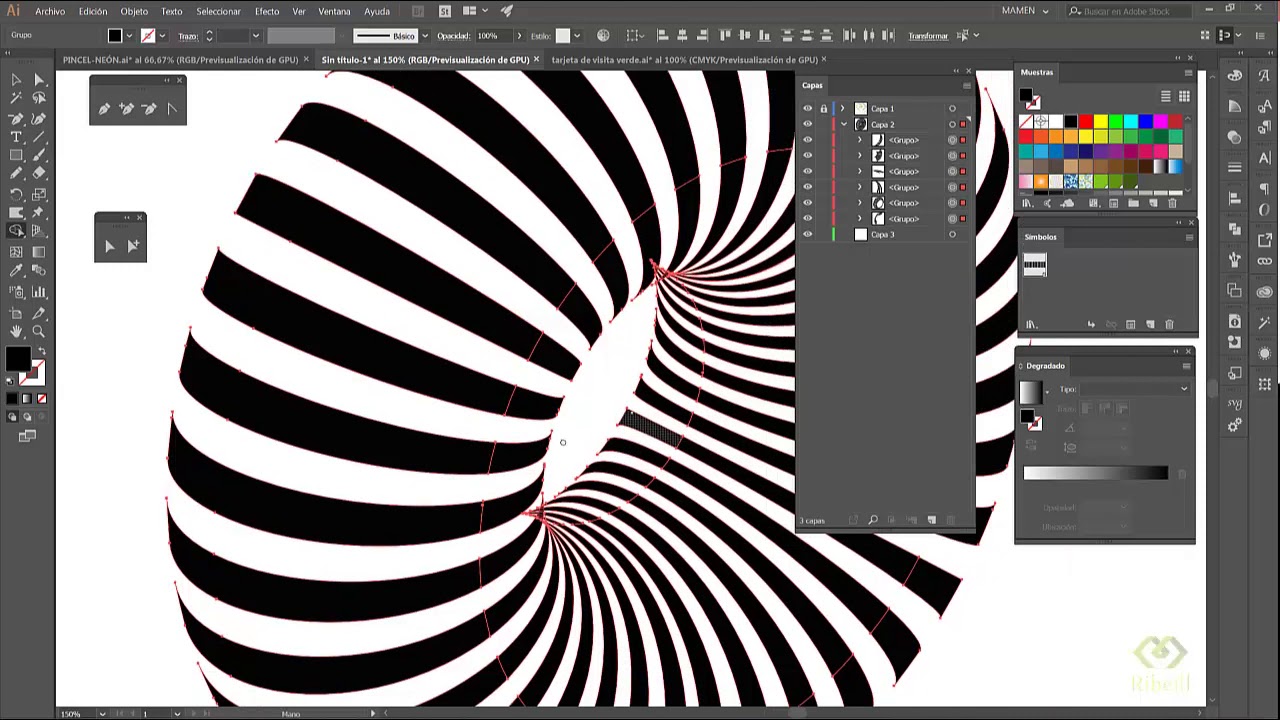Hide Capa 1 layer visibility eye

pyautogui.click(x=807, y=109)
